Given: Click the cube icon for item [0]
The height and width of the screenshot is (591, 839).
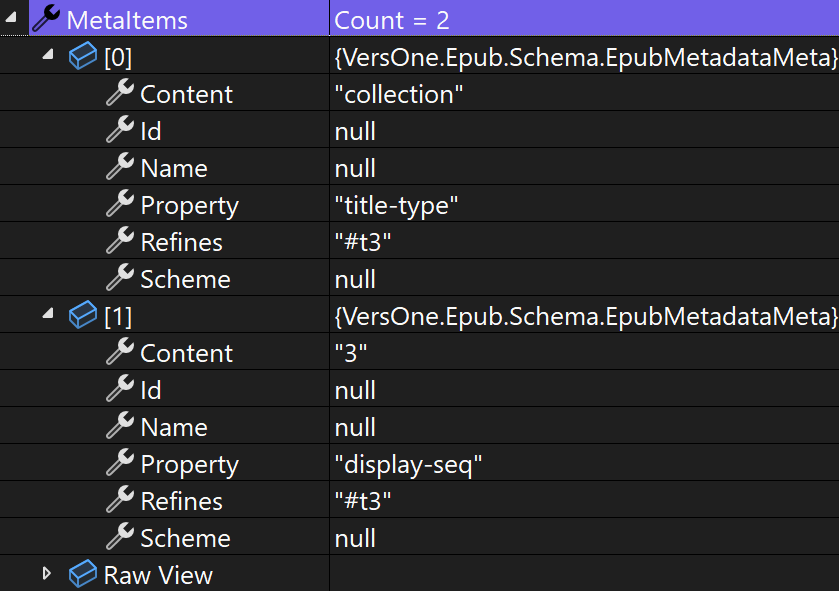Looking at the screenshot, I should [84, 56].
